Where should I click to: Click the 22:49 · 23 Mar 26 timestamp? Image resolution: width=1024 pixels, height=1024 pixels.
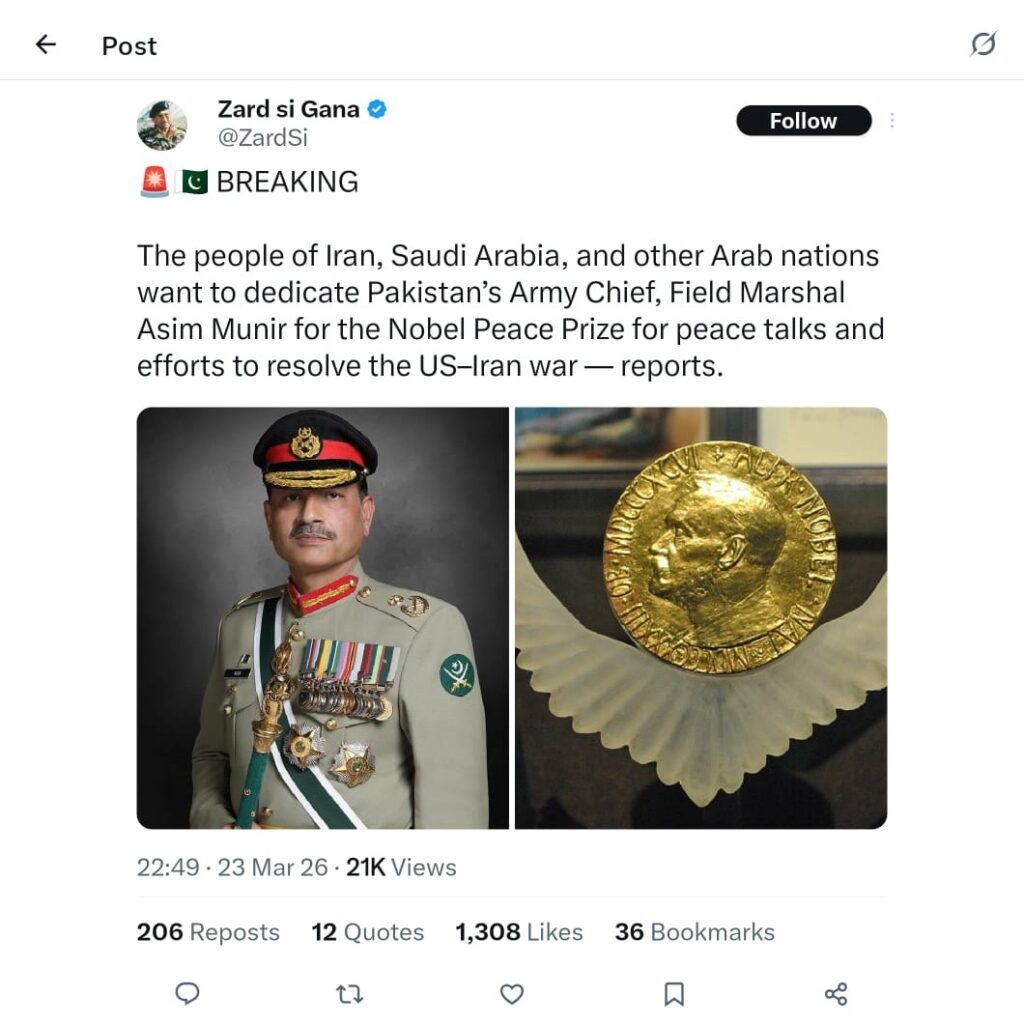click(232, 867)
